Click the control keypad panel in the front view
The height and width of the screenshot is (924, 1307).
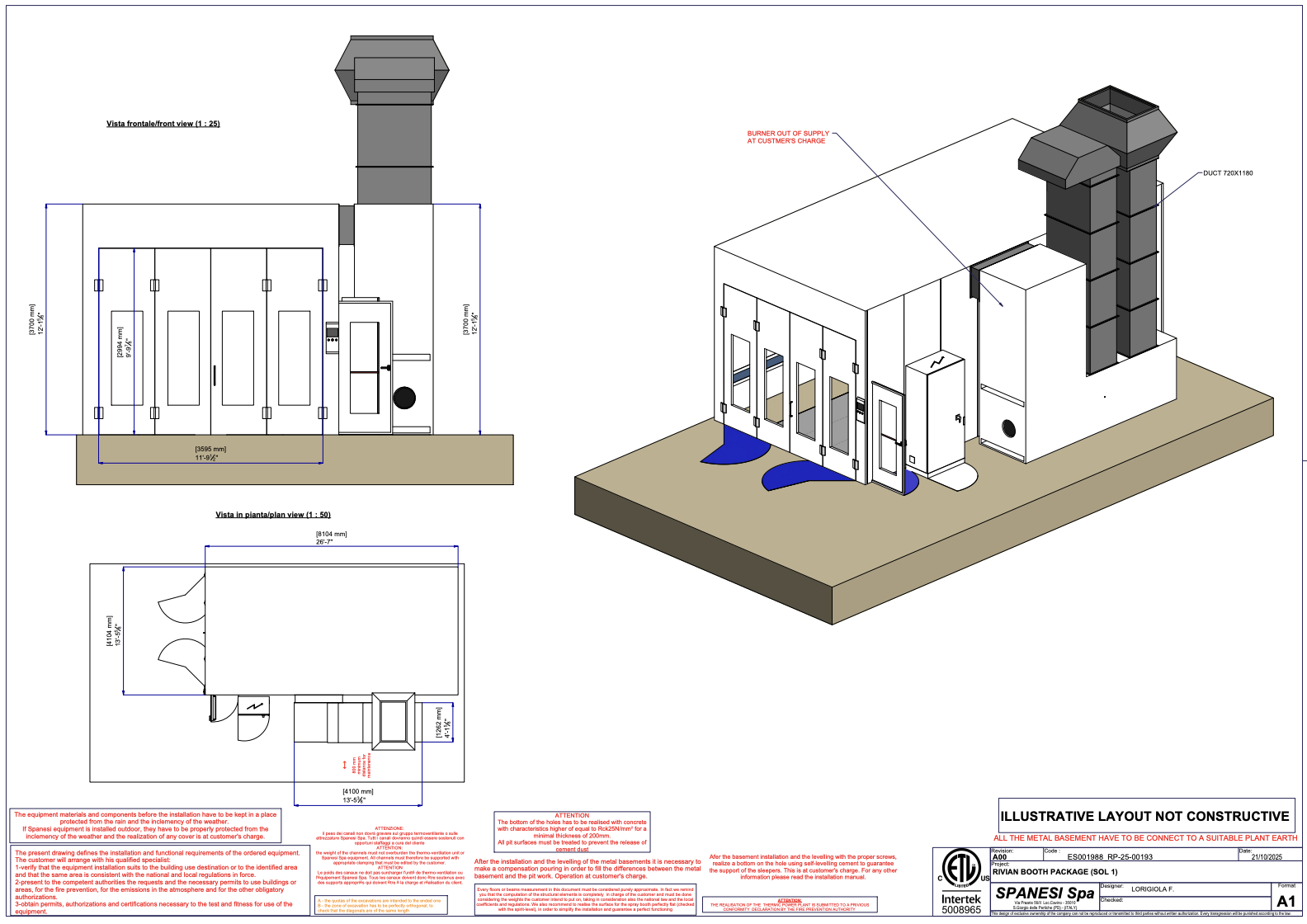332,337
